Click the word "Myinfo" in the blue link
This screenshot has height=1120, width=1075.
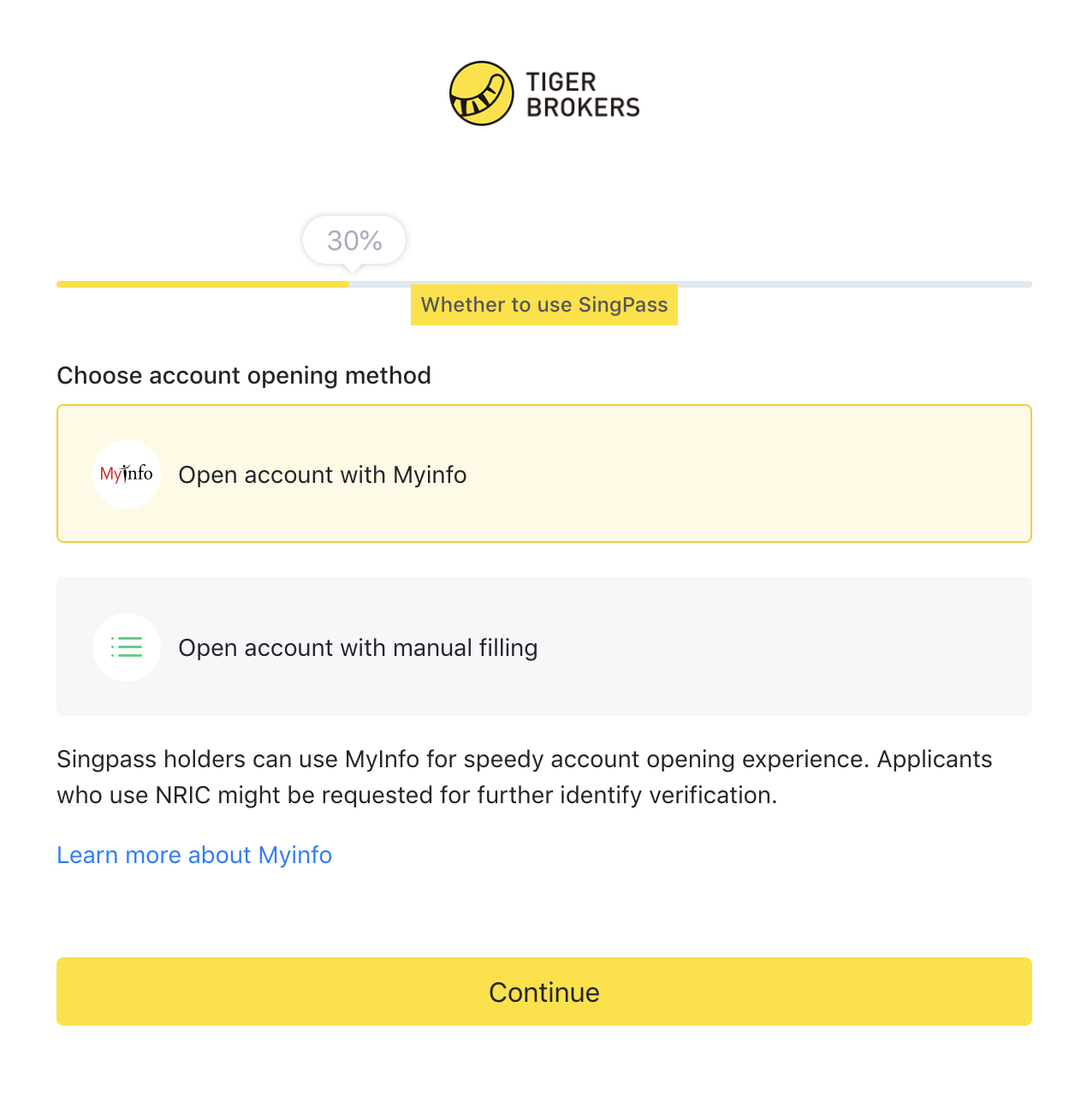[295, 855]
